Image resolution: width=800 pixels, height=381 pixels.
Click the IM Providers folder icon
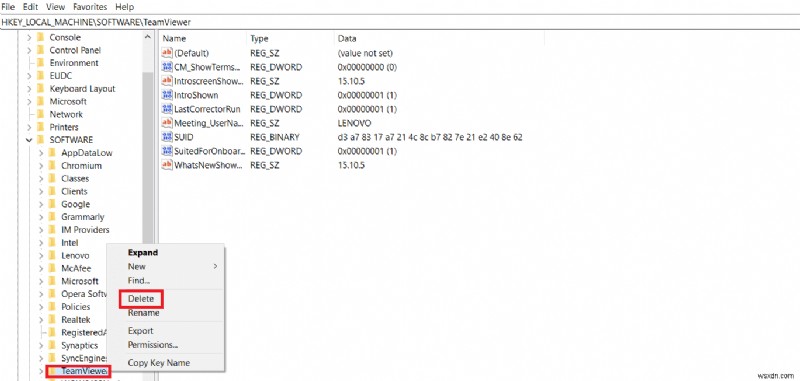[52, 230]
